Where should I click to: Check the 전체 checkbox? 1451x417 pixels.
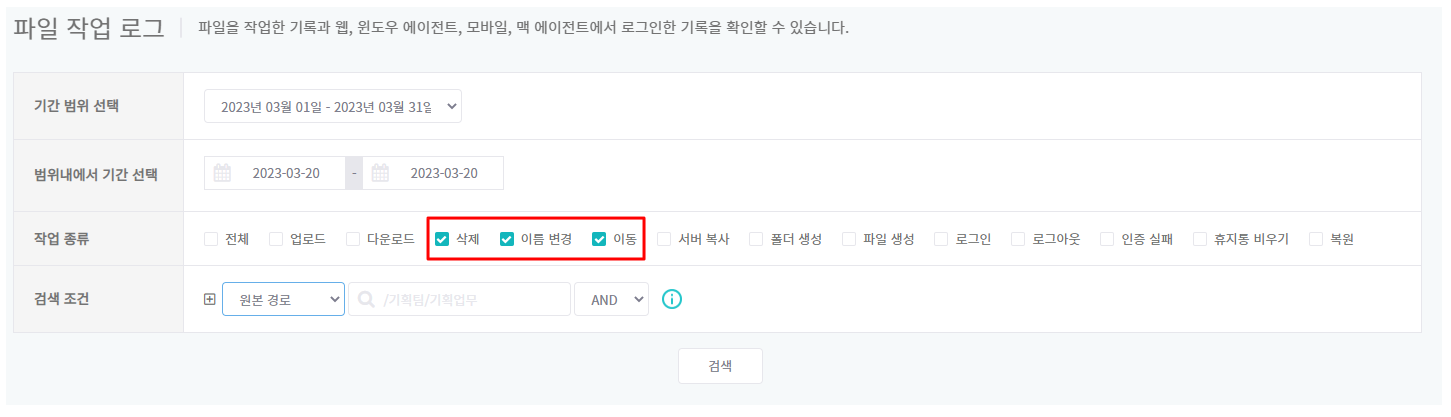click(x=211, y=239)
